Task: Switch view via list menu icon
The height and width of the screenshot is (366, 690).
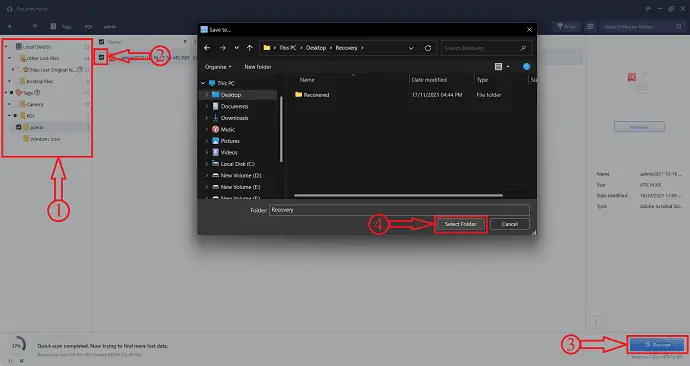Action: click(x=590, y=26)
